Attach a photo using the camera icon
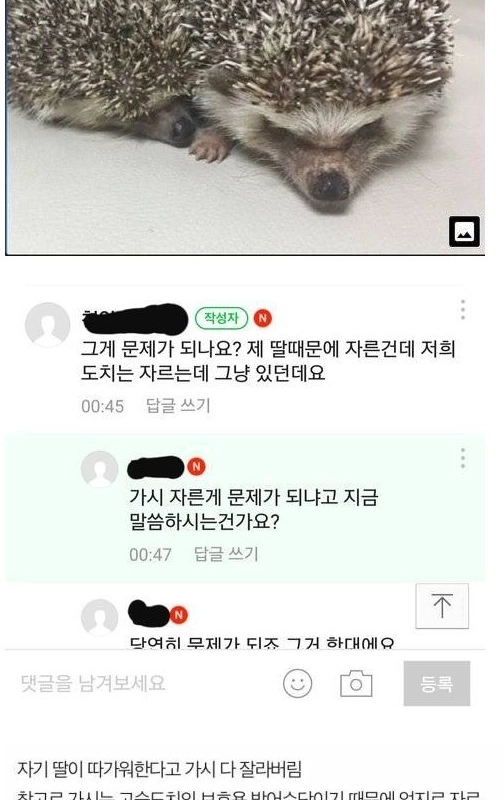Viewport: 503px width, 800px height. point(356,683)
